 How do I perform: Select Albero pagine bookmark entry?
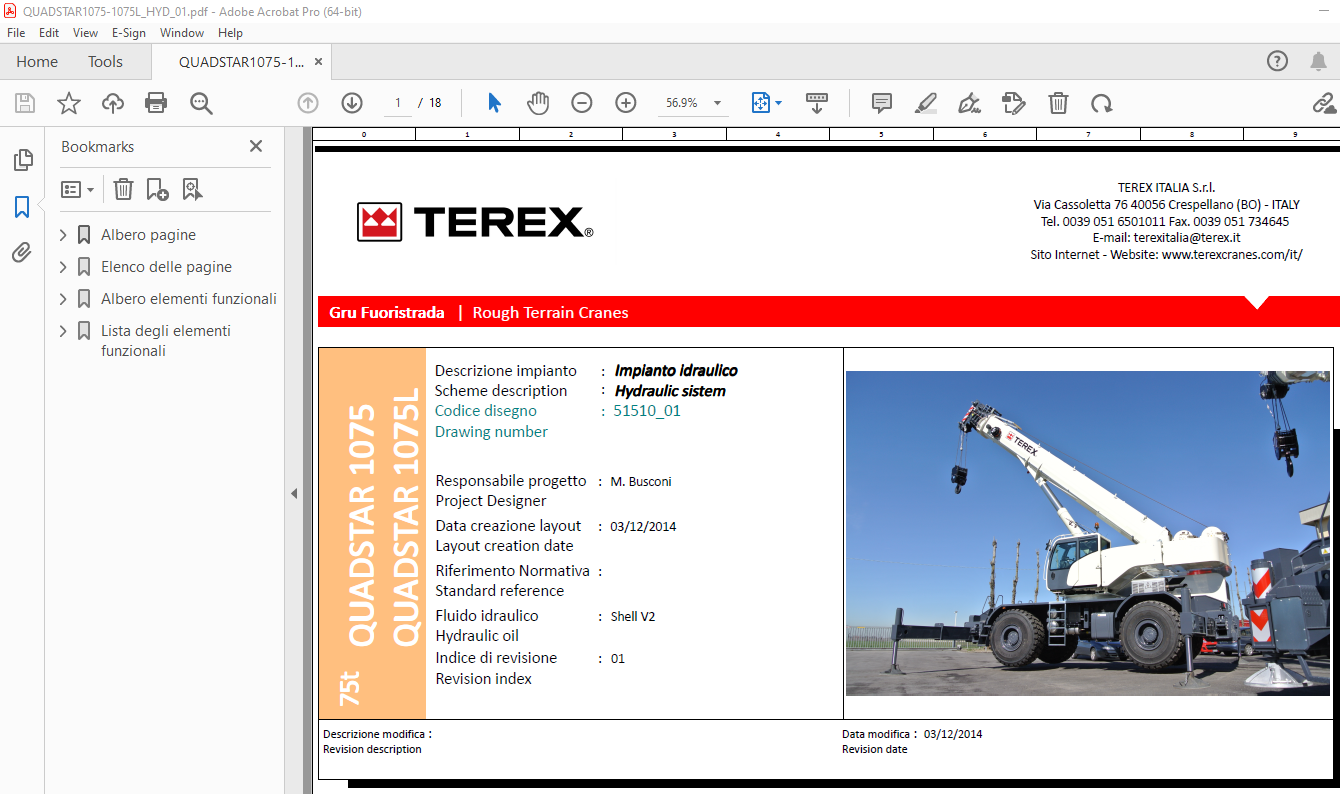click(x=148, y=235)
